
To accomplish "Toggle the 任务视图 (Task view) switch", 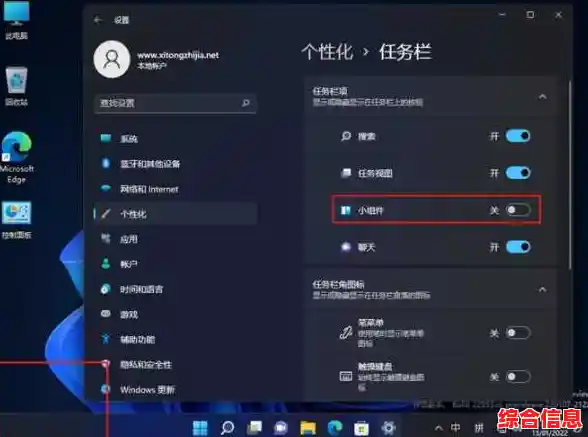I will click(x=518, y=173).
